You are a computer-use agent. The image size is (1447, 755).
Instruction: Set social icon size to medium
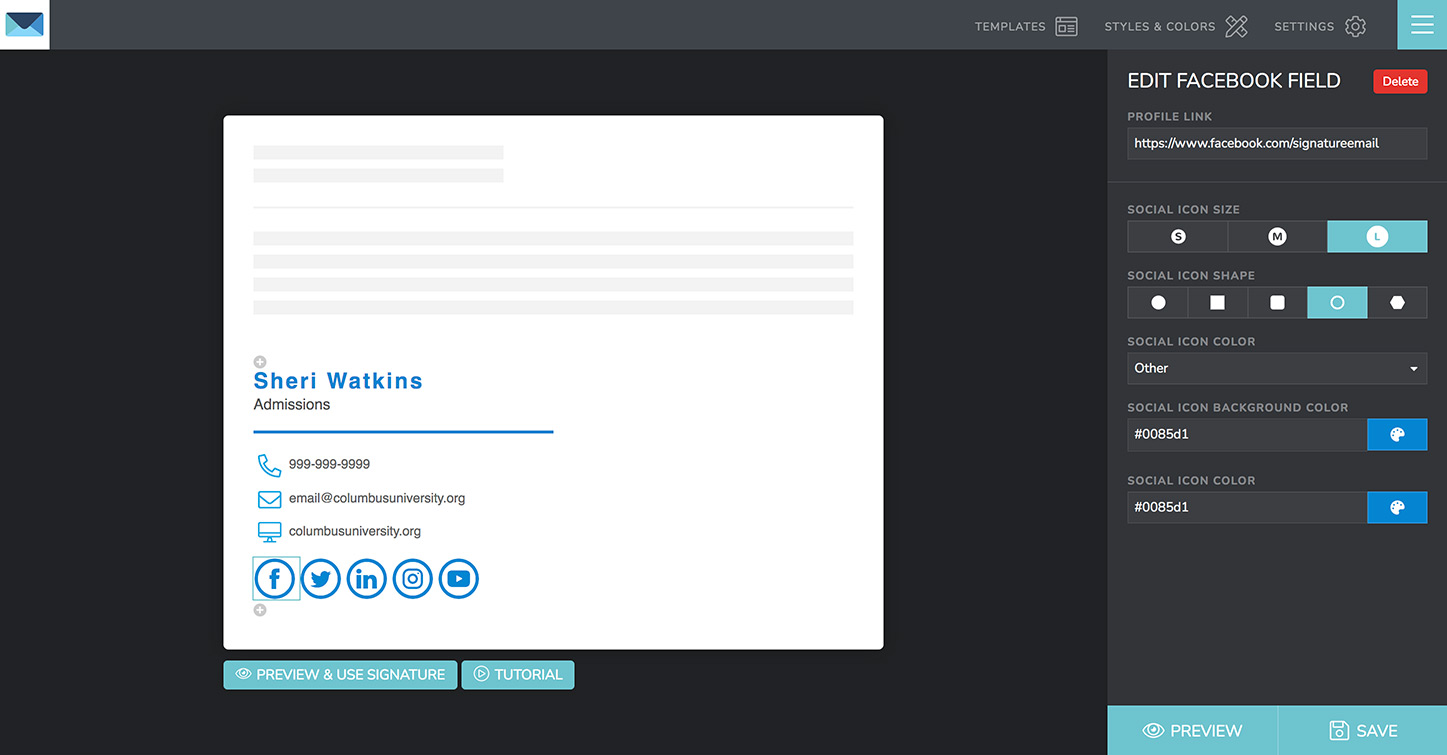coord(1277,237)
